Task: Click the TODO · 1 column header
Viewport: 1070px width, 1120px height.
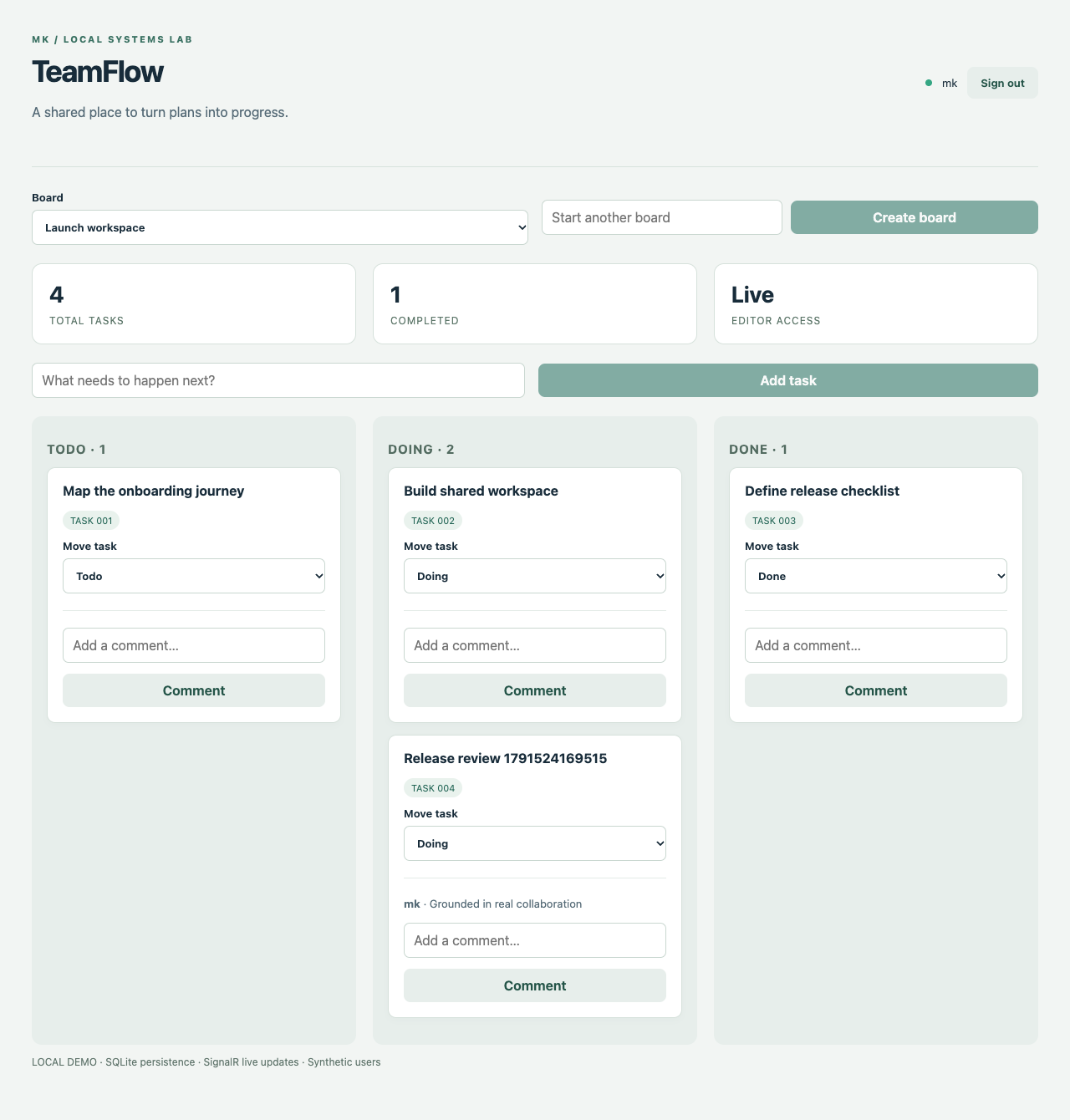Action: click(x=77, y=450)
